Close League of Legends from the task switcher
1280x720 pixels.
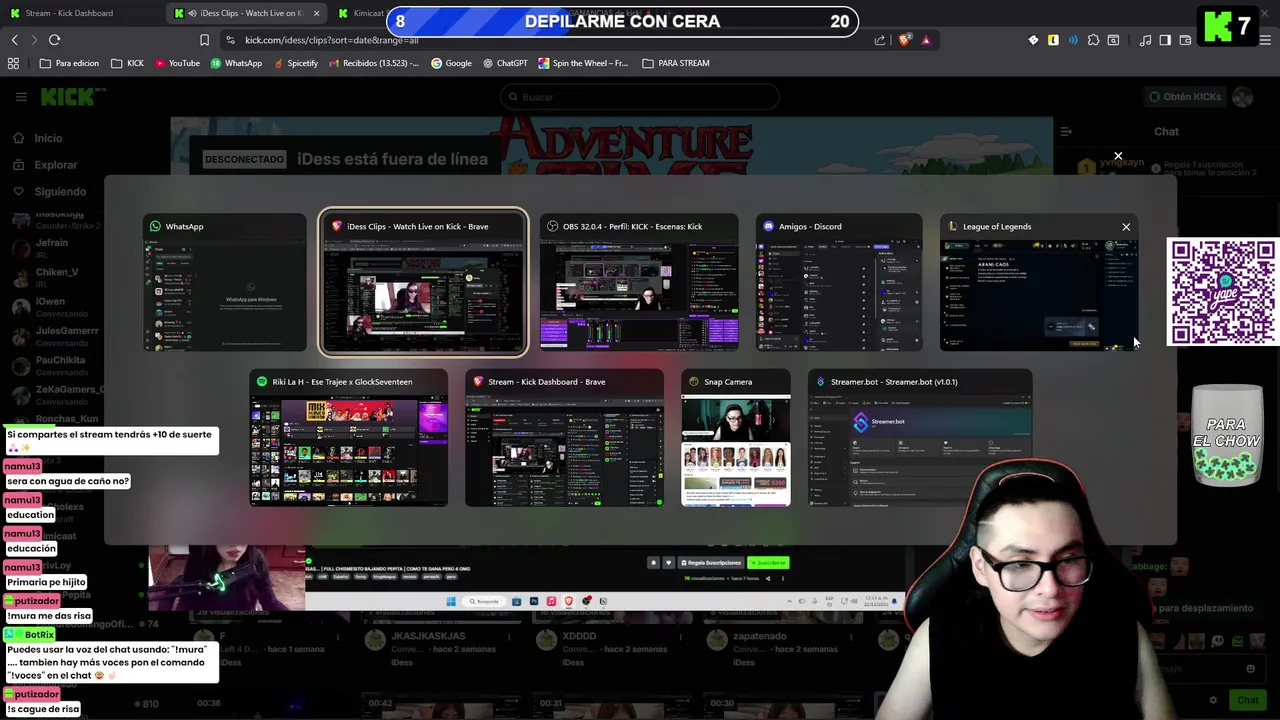(1126, 227)
